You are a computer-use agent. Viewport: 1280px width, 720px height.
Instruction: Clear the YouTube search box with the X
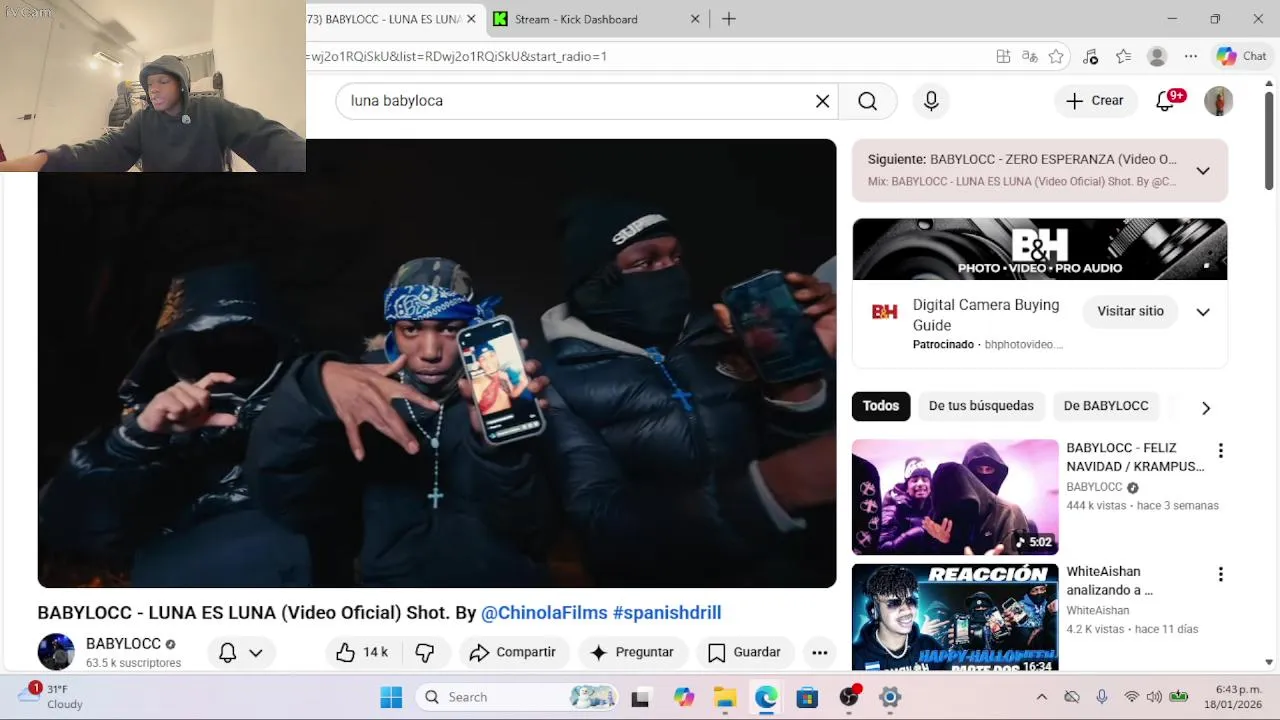(822, 101)
